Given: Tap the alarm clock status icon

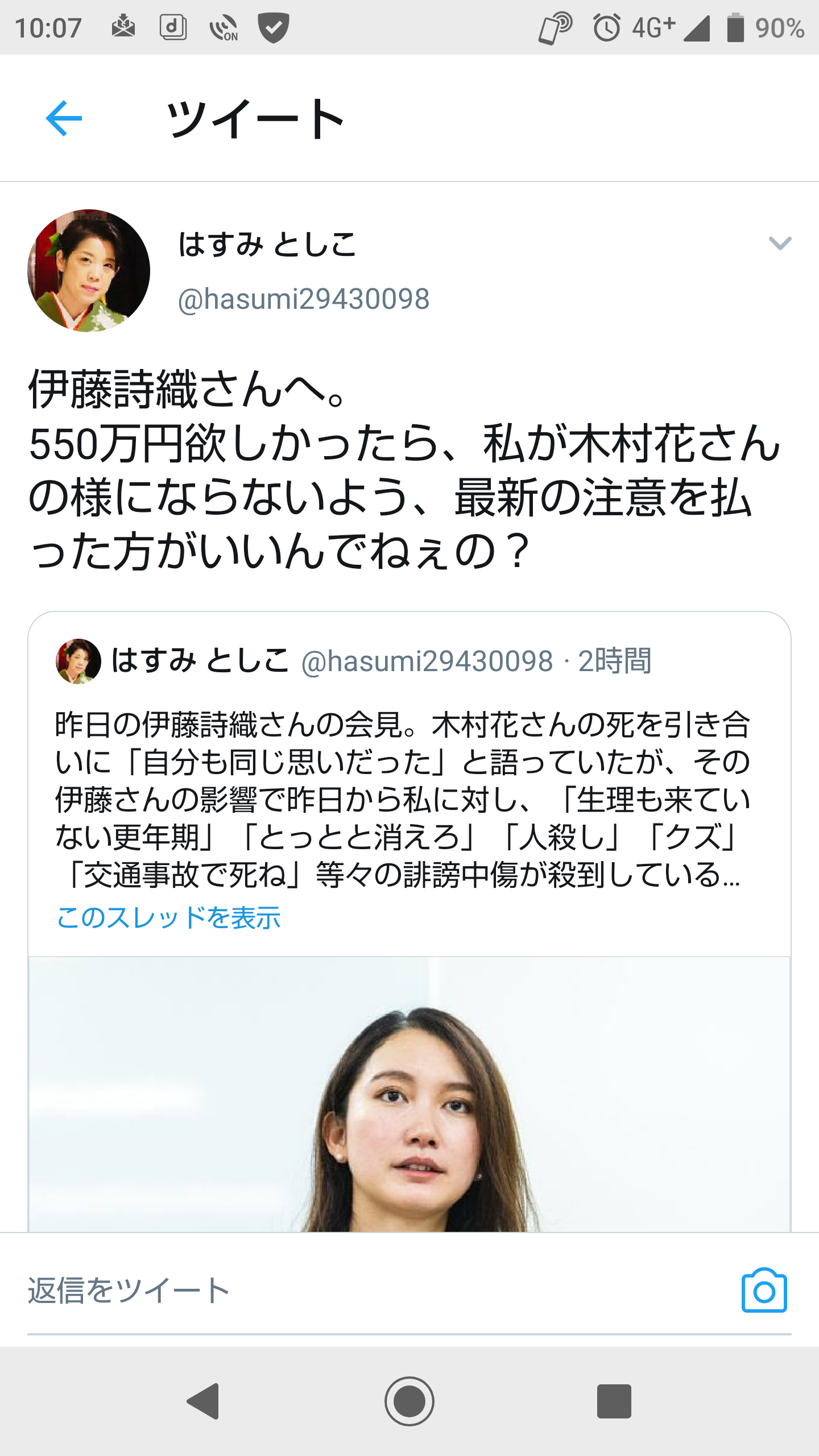Looking at the screenshot, I should coord(606,27).
